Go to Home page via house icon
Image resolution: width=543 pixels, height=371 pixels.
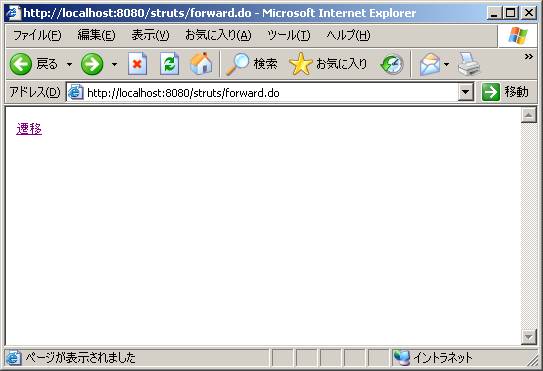(201, 64)
